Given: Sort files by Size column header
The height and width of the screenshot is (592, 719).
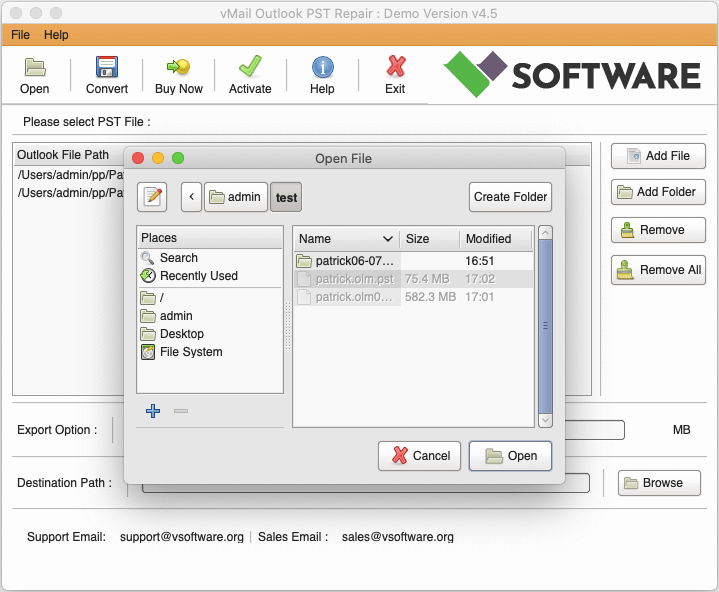Looking at the screenshot, I should [x=430, y=238].
